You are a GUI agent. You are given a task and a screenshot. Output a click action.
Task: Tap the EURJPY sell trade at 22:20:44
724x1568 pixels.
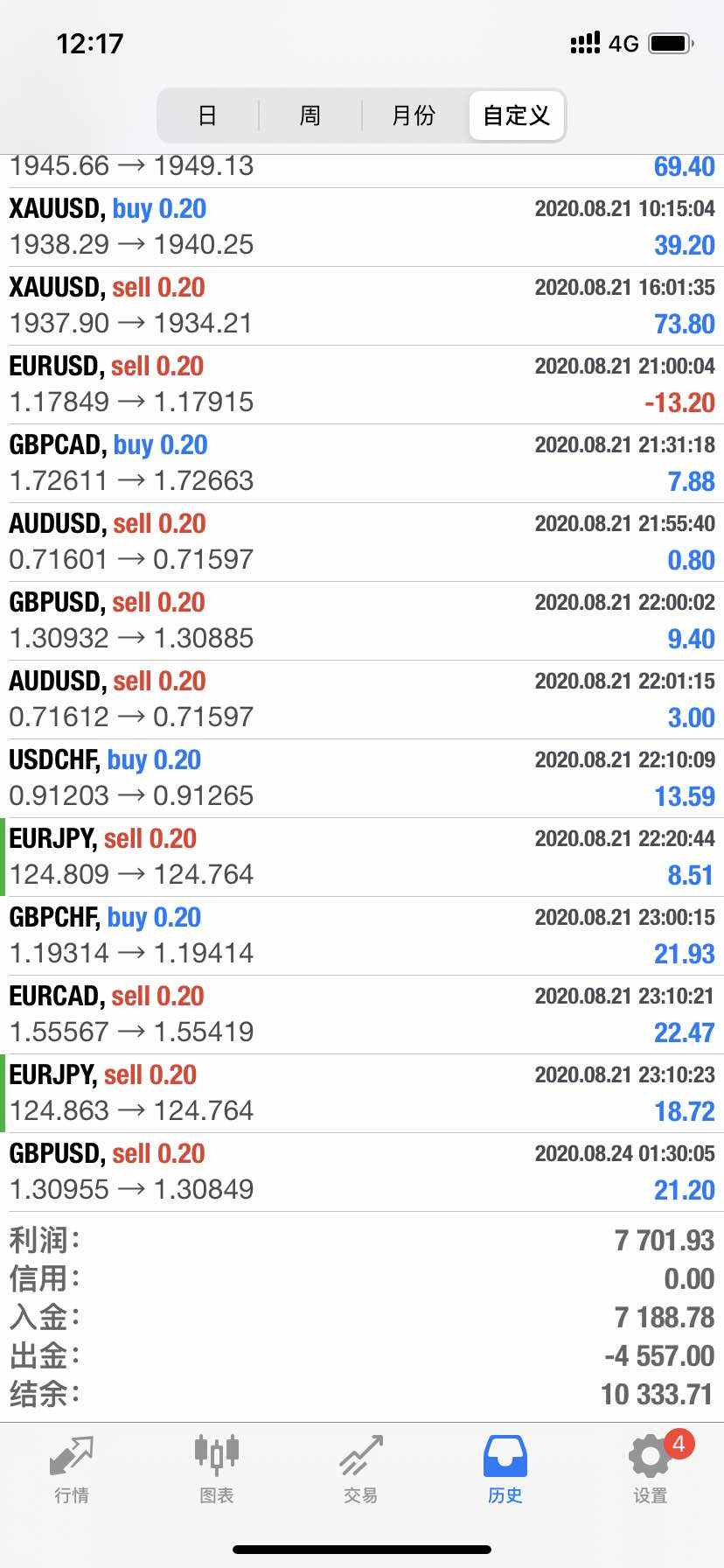[362, 857]
